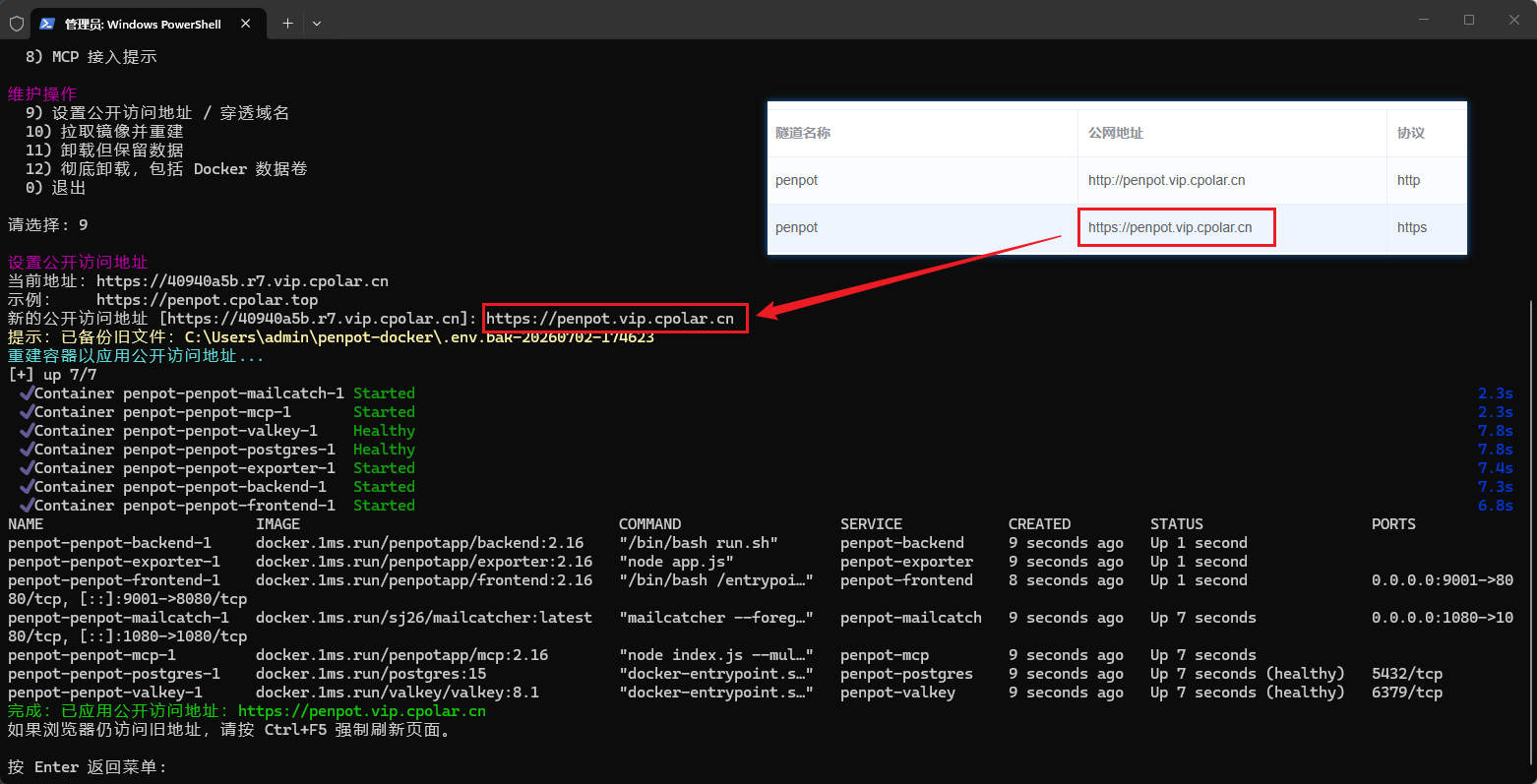Click the shield icon in the title bar

click(17, 24)
